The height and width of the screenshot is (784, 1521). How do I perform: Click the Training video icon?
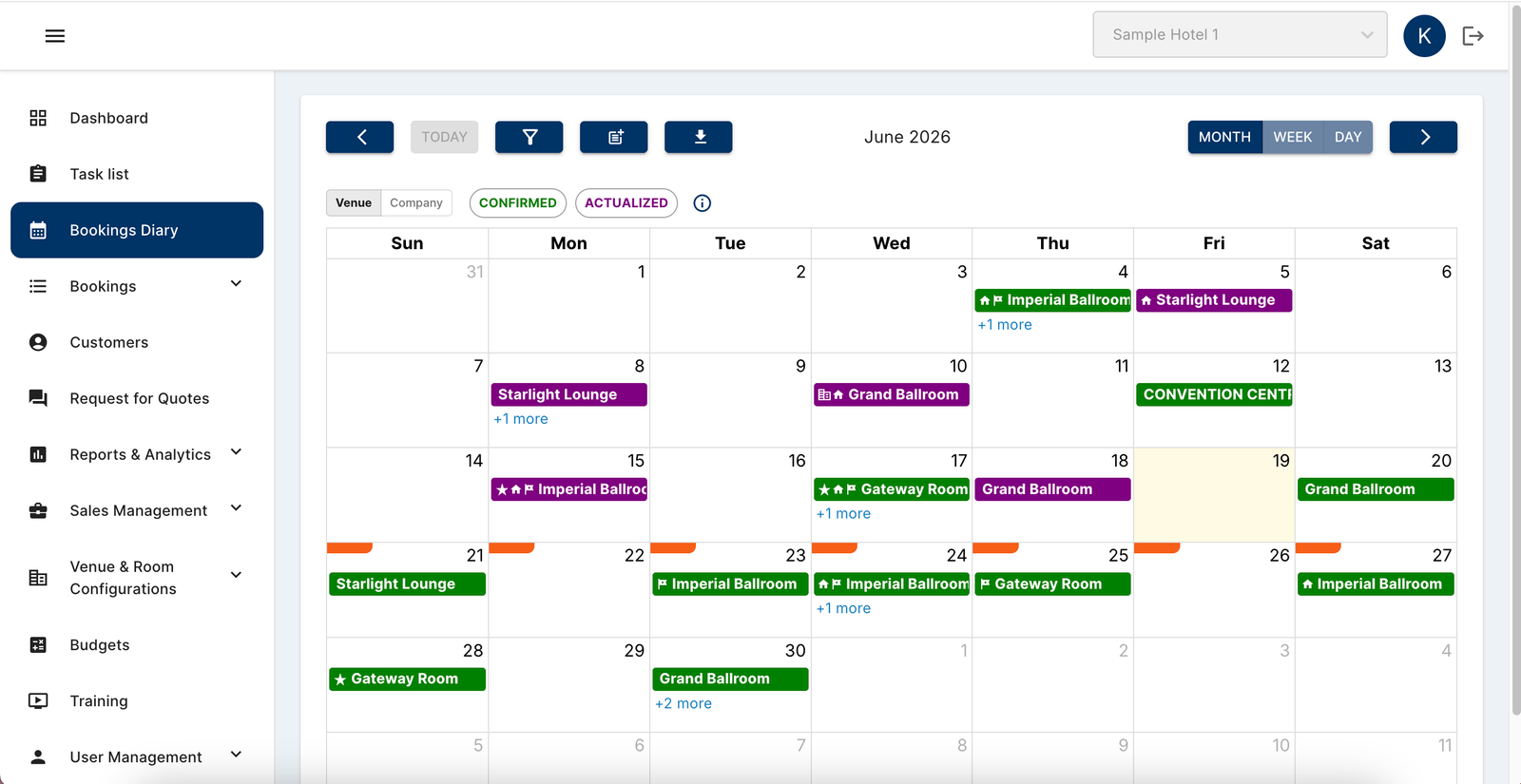38,701
